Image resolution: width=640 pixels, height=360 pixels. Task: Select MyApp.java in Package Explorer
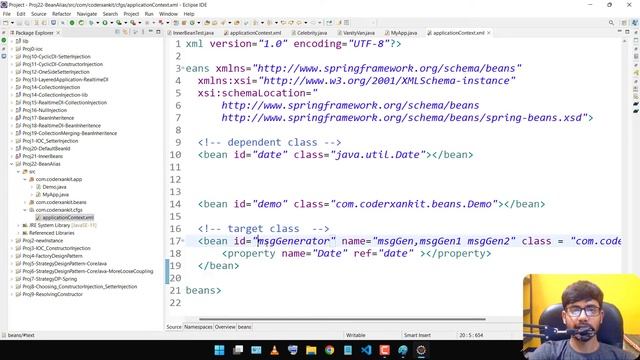tap(56, 195)
